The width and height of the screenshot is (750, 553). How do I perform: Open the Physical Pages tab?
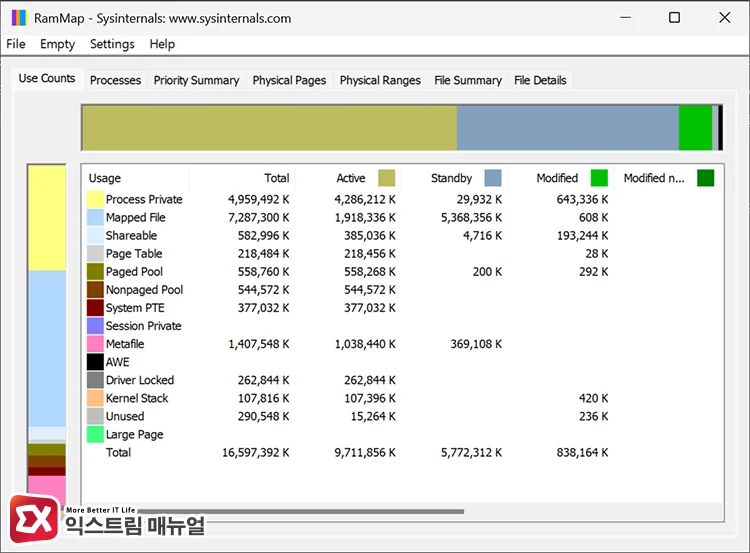tap(289, 80)
